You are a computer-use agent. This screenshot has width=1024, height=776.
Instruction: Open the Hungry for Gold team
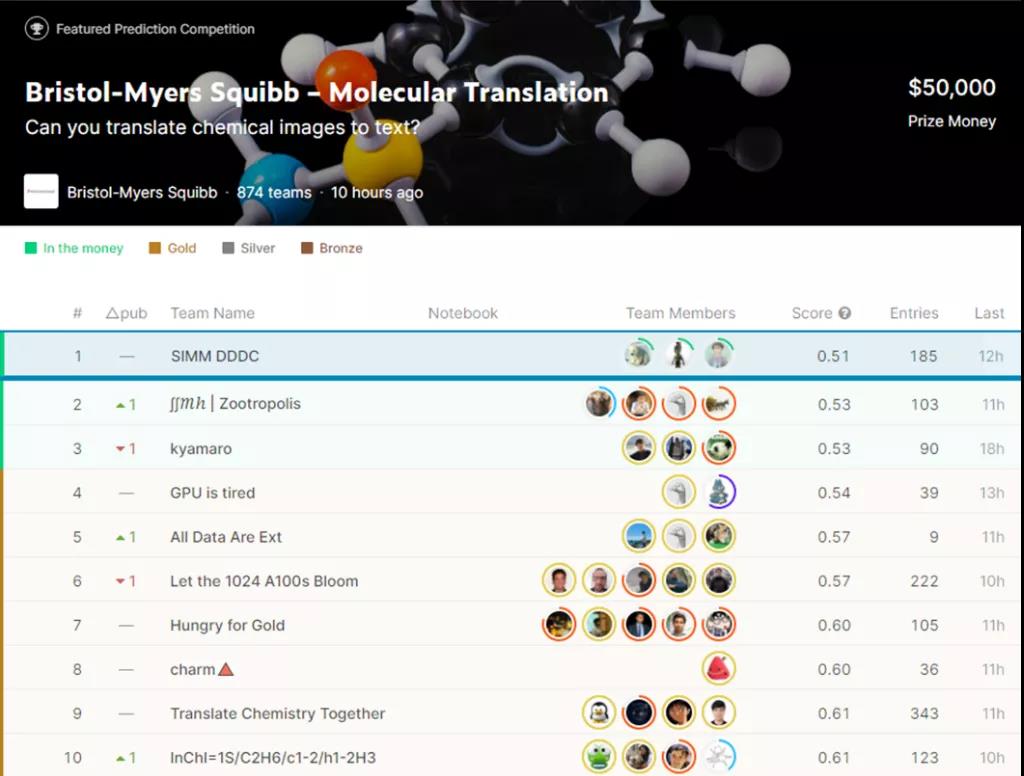227,625
